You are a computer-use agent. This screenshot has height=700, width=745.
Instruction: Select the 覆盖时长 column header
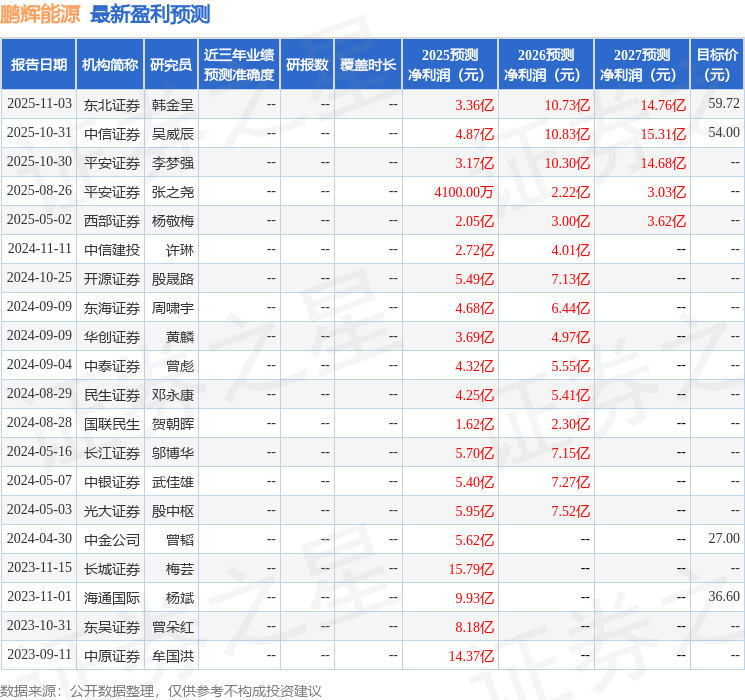[368, 65]
